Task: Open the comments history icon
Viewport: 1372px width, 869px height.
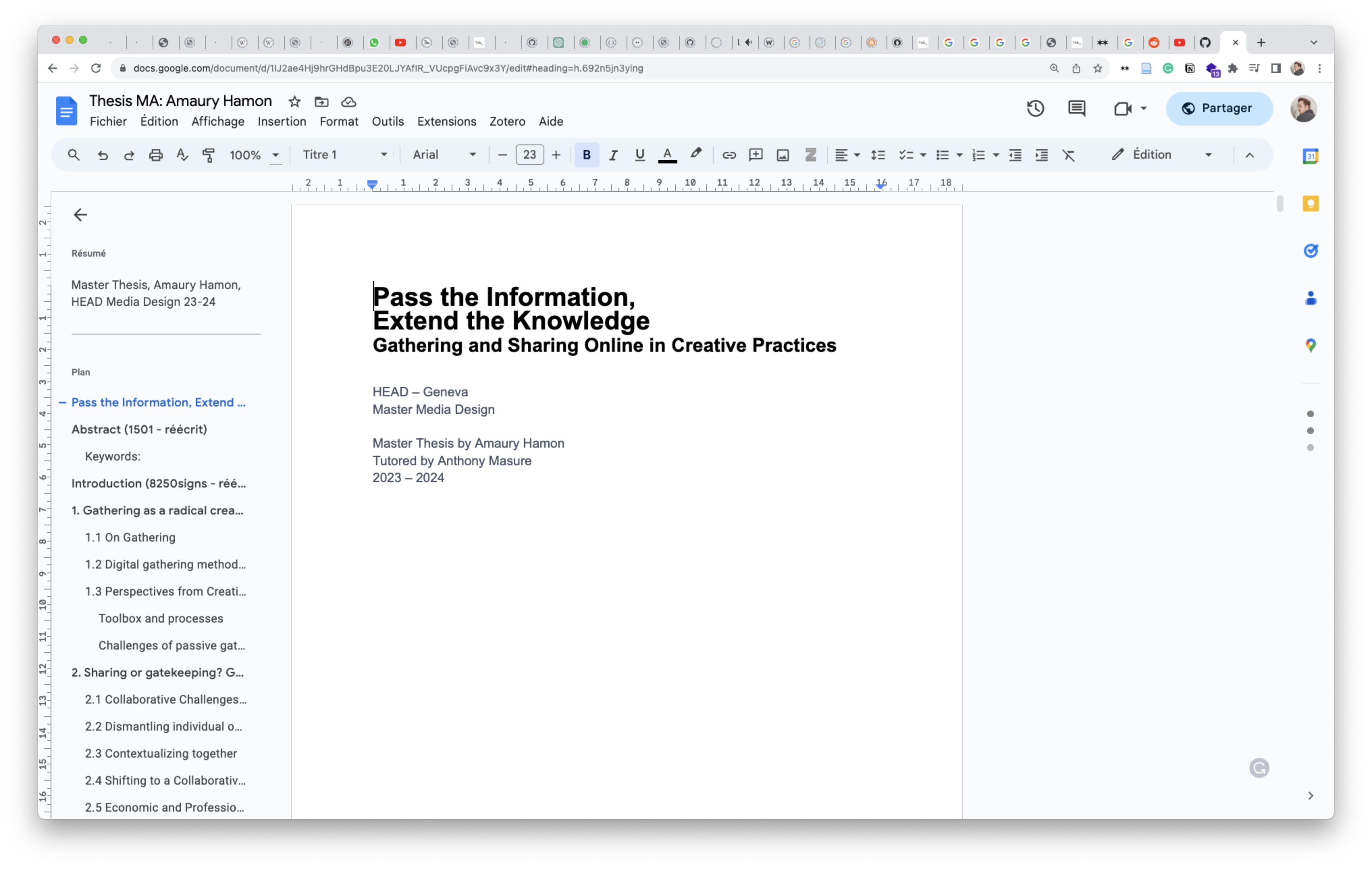Action: [1076, 108]
